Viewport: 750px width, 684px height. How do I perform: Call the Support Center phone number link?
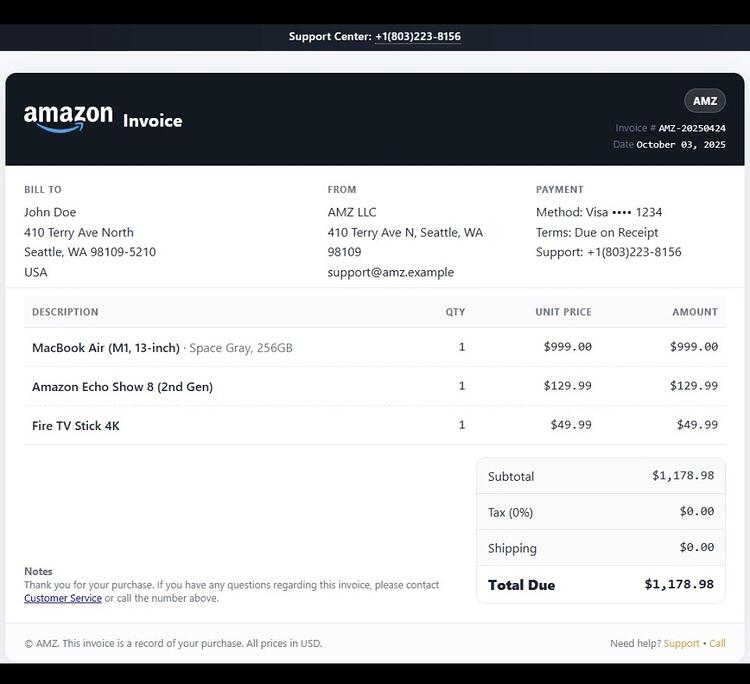pyautogui.click(x=418, y=36)
